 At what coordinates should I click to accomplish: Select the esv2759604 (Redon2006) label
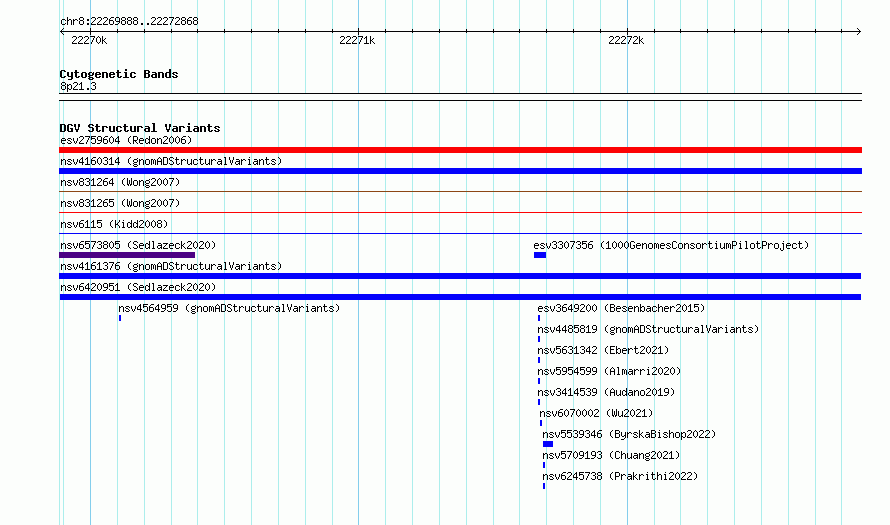(x=126, y=140)
